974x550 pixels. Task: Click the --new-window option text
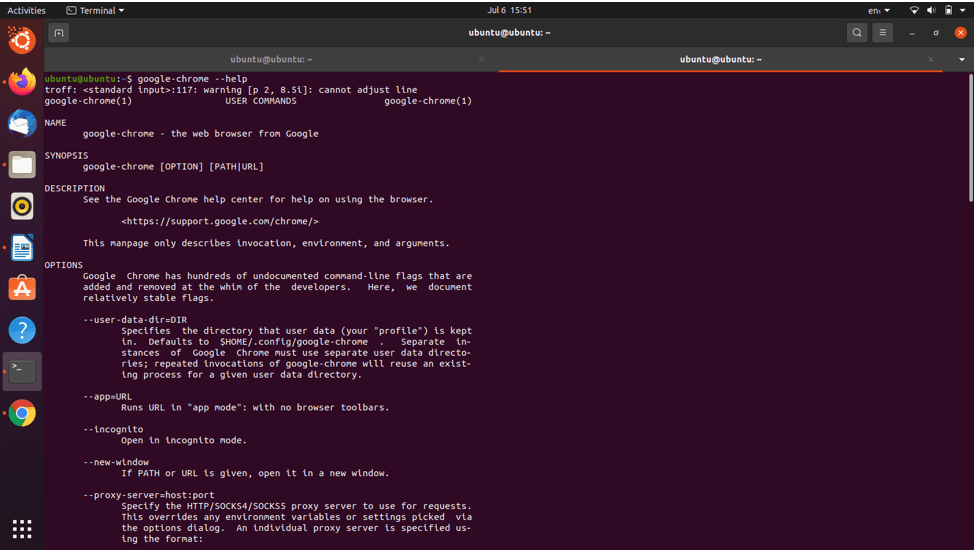[x=116, y=462]
